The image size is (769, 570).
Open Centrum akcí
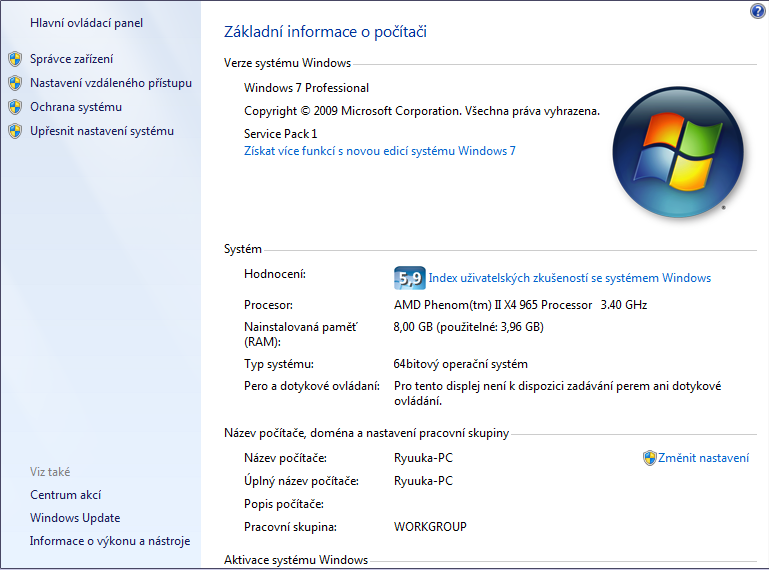click(x=66, y=495)
